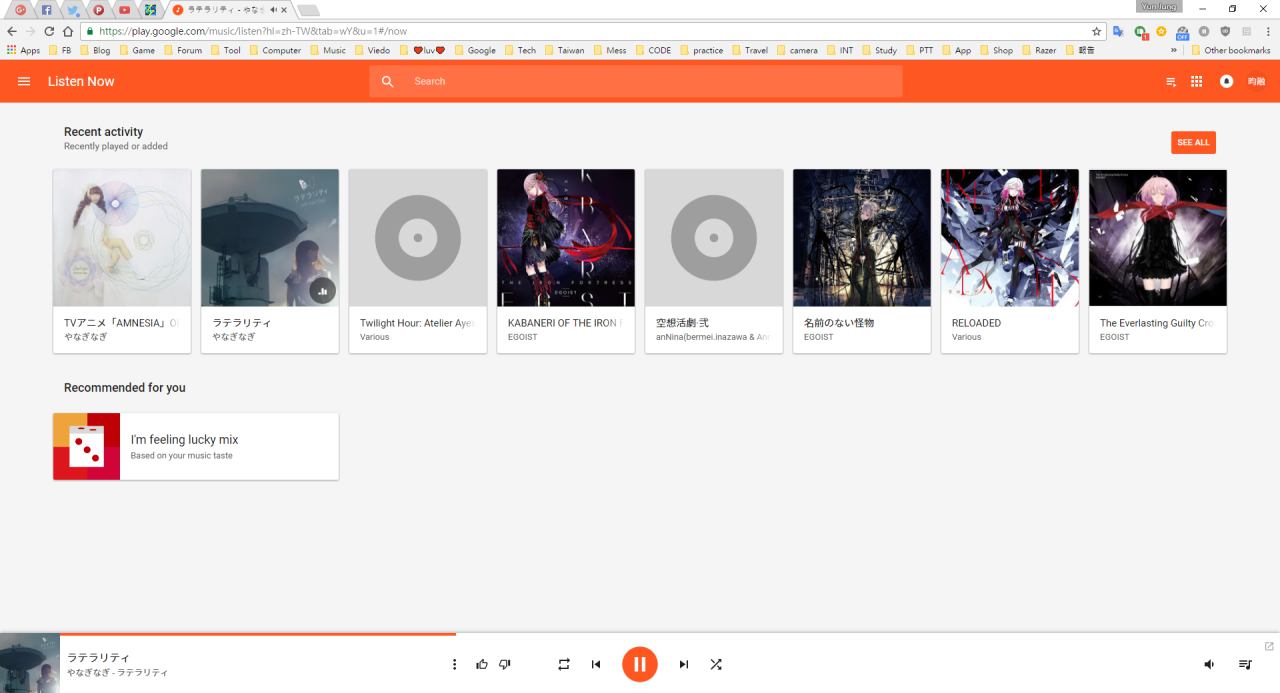Click the now playing album art thumbnail
Image resolution: width=1280 pixels, height=693 pixels.
(30, 663)
